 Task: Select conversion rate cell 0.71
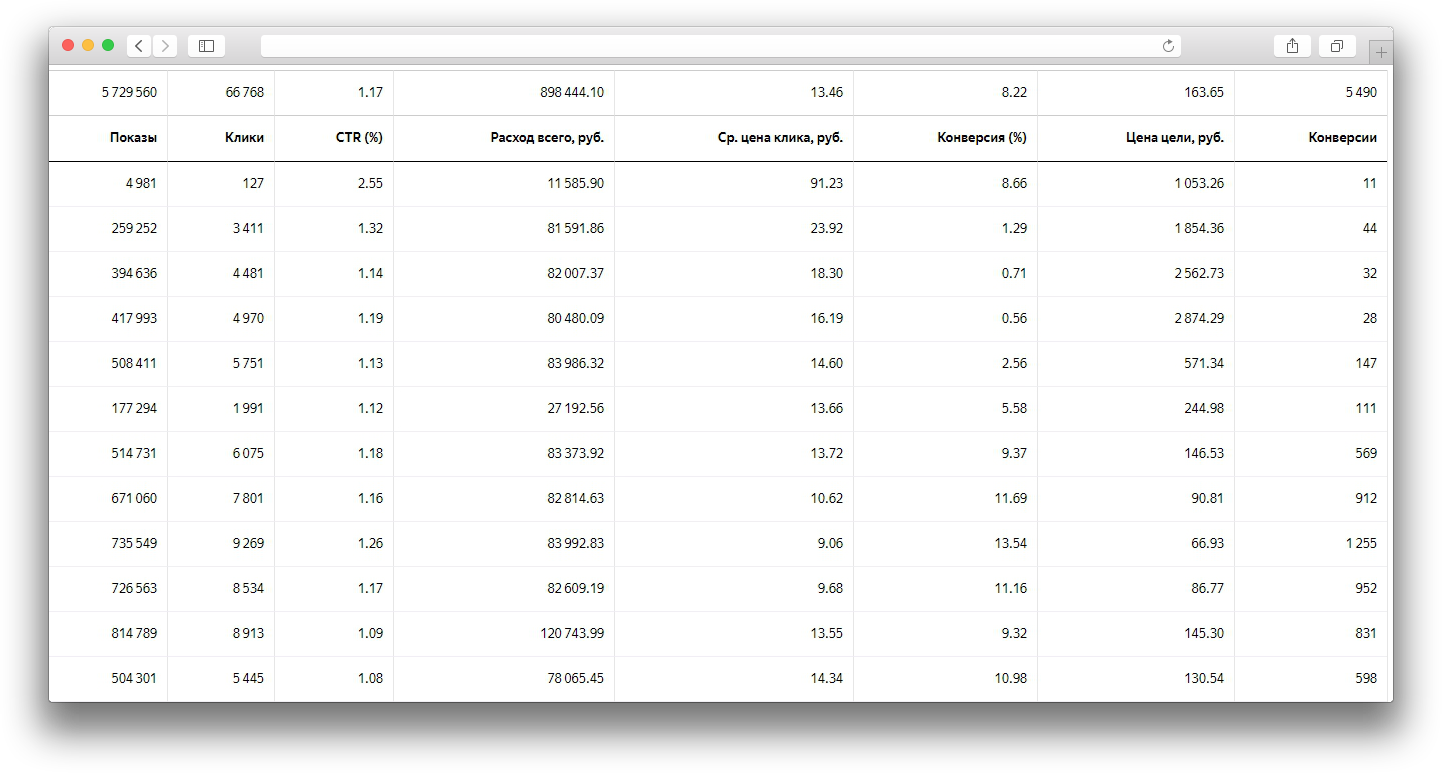(1014, 273)
